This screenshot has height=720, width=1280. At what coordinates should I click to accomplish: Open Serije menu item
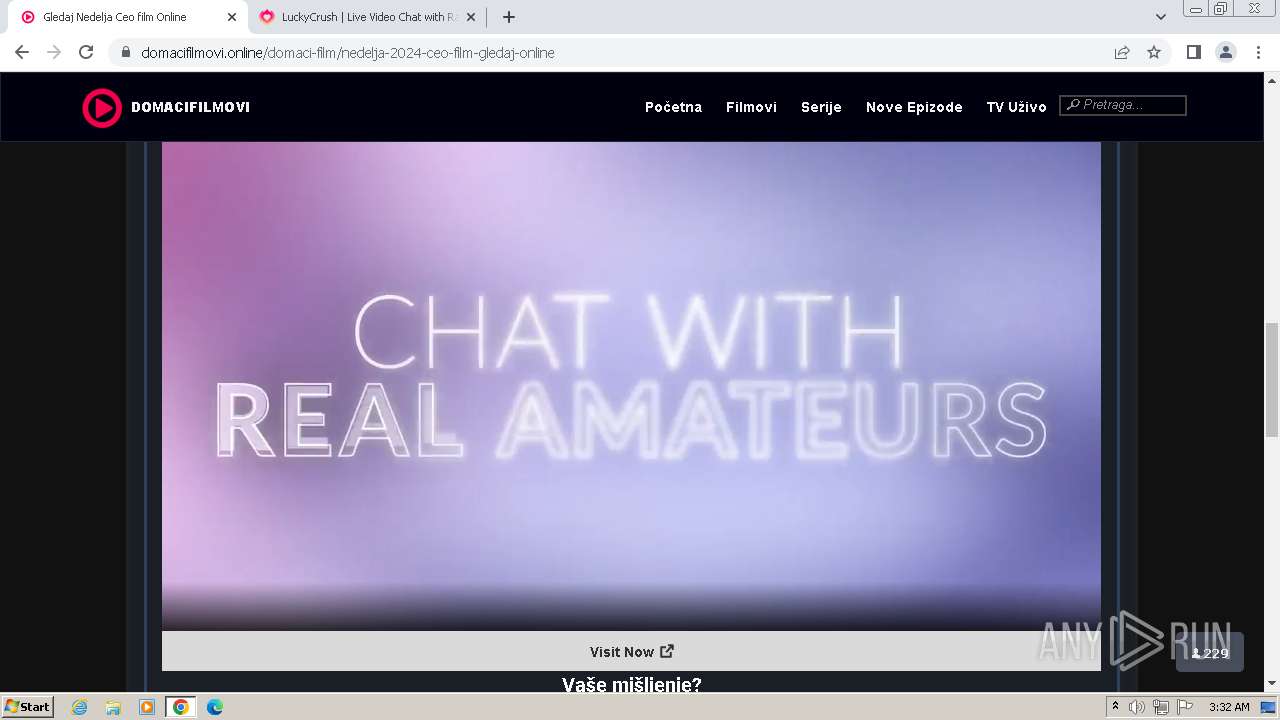pos(821,107)
